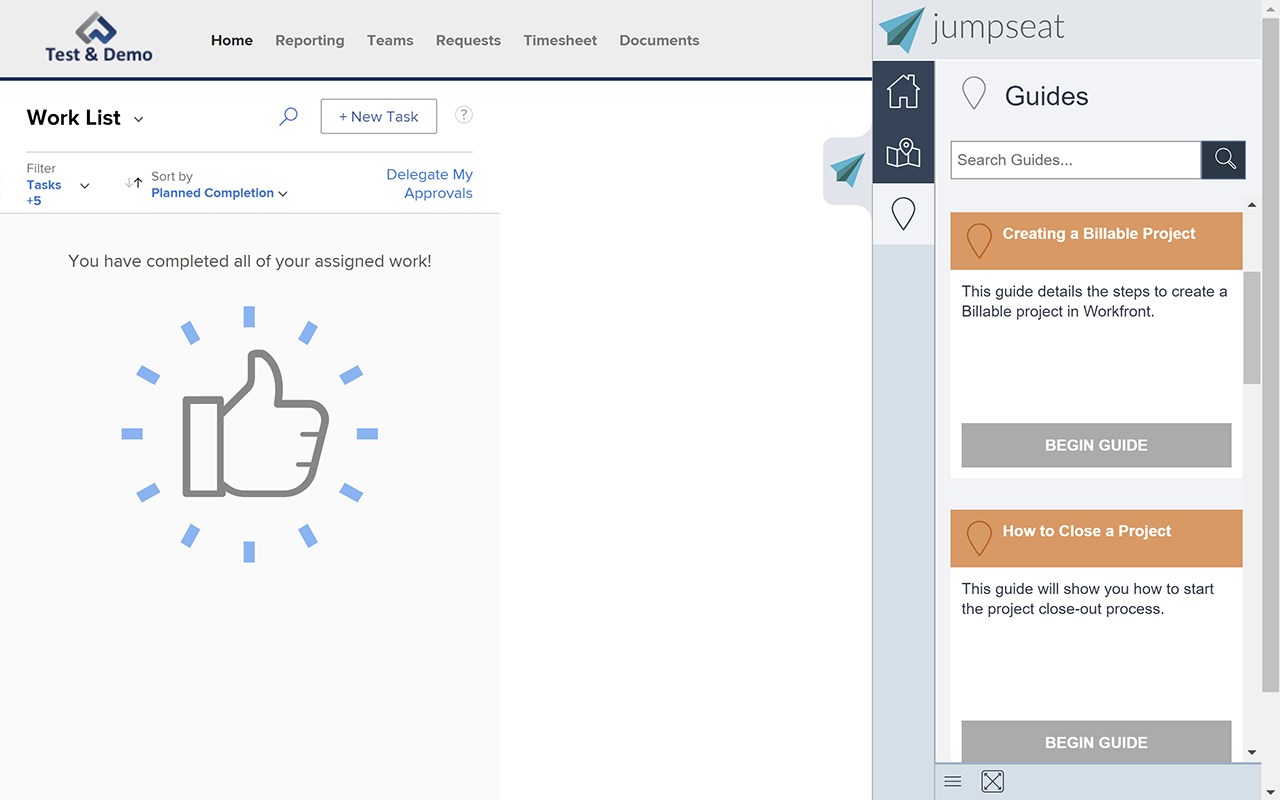
Task: Click the search guides magnifier button
Action: coord(1224,160)
